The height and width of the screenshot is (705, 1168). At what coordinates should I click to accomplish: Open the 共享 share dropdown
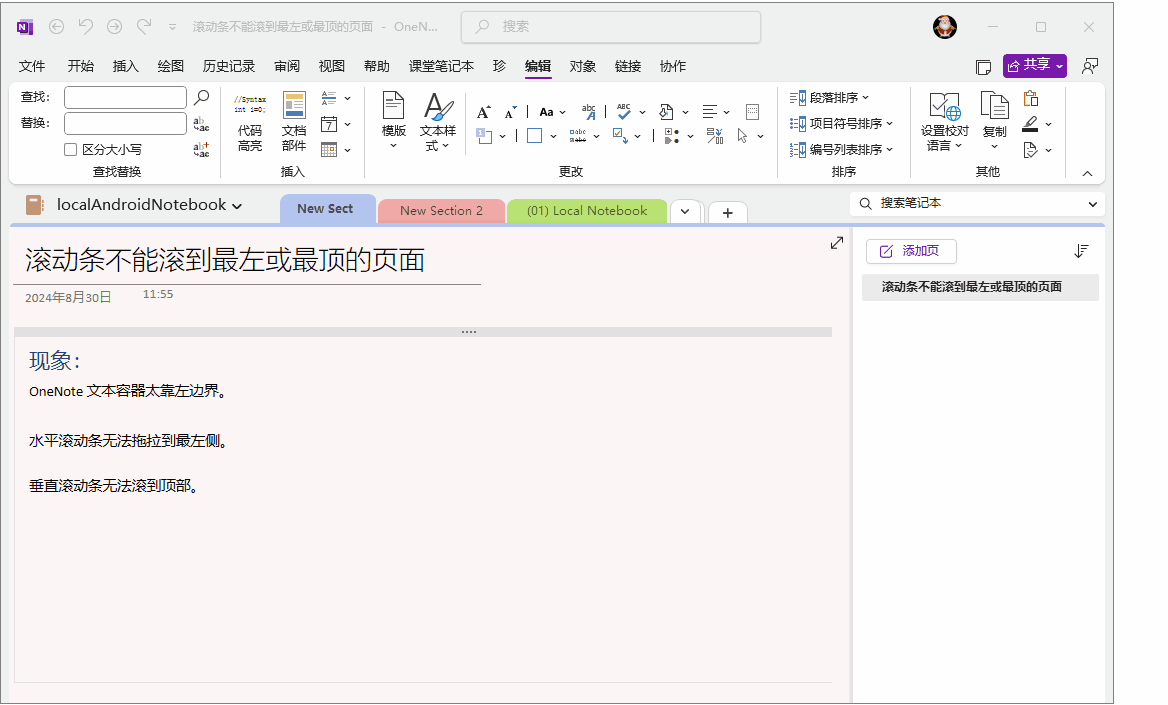click(1035, 66)
